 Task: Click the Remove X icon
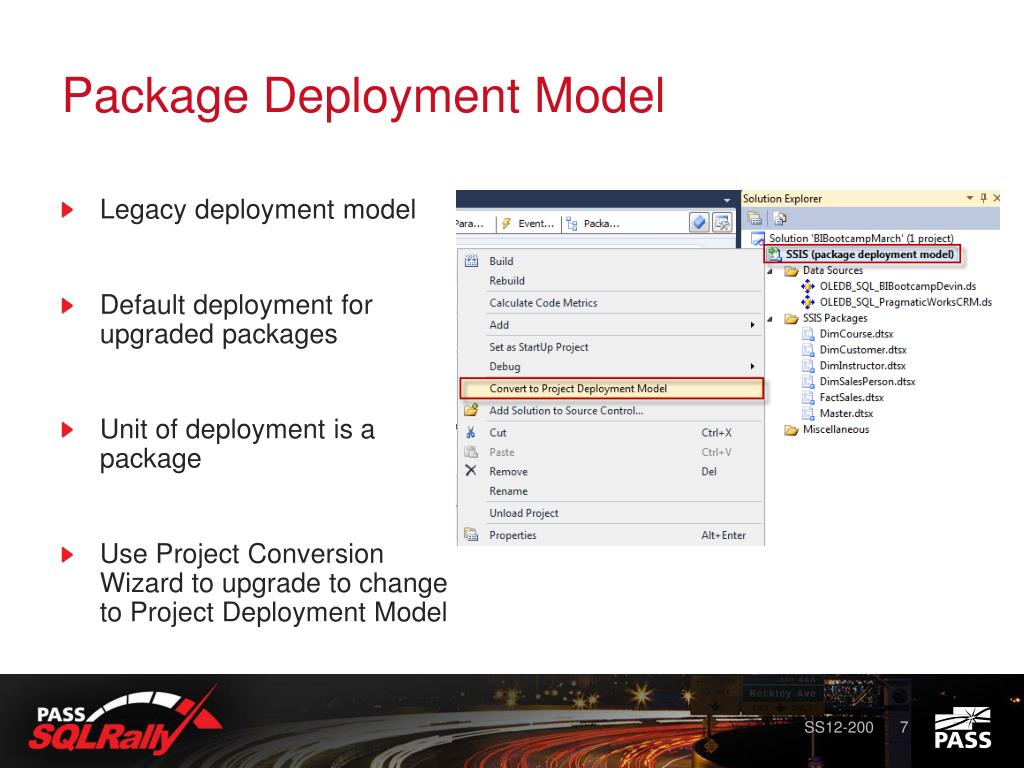[471, 470]
